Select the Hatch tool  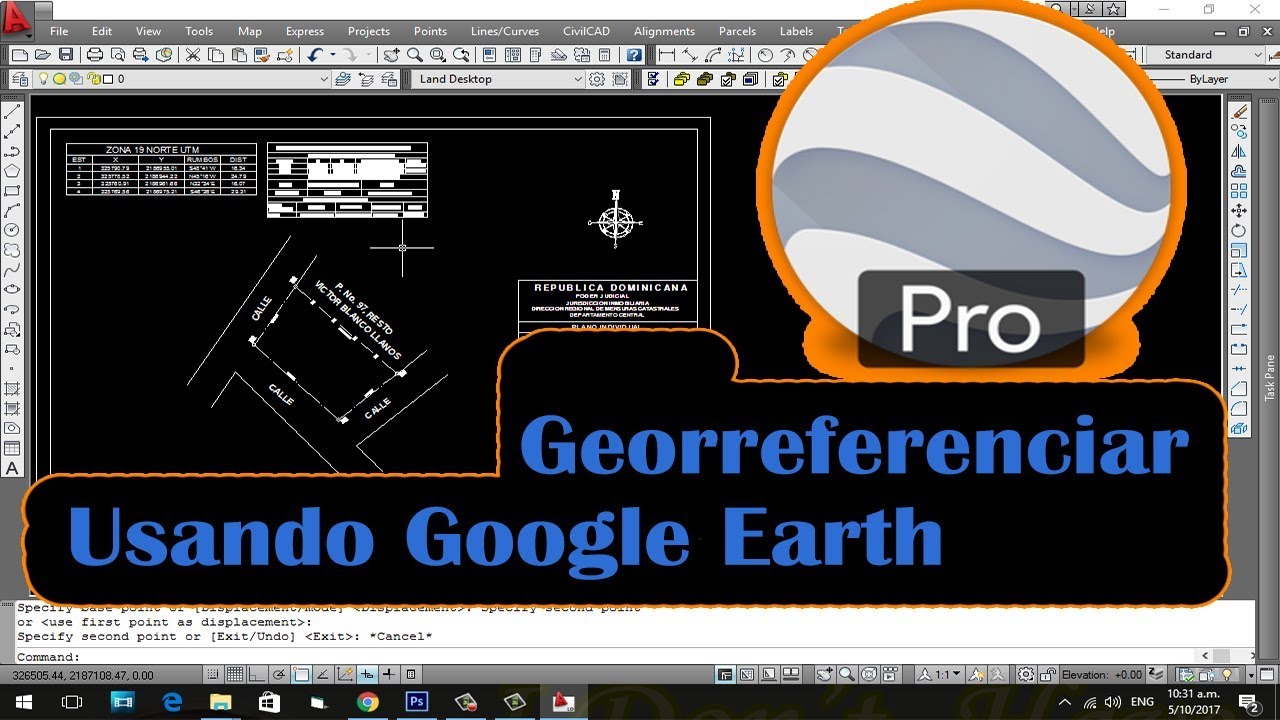click(12, 389)
